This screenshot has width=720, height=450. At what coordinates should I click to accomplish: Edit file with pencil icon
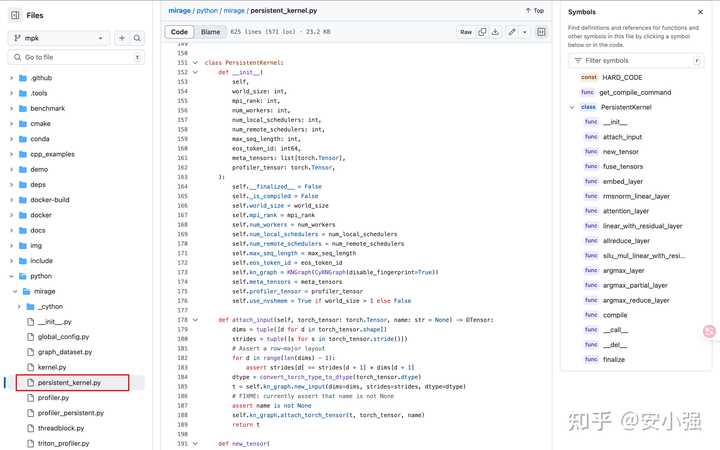tap(511, 32)
